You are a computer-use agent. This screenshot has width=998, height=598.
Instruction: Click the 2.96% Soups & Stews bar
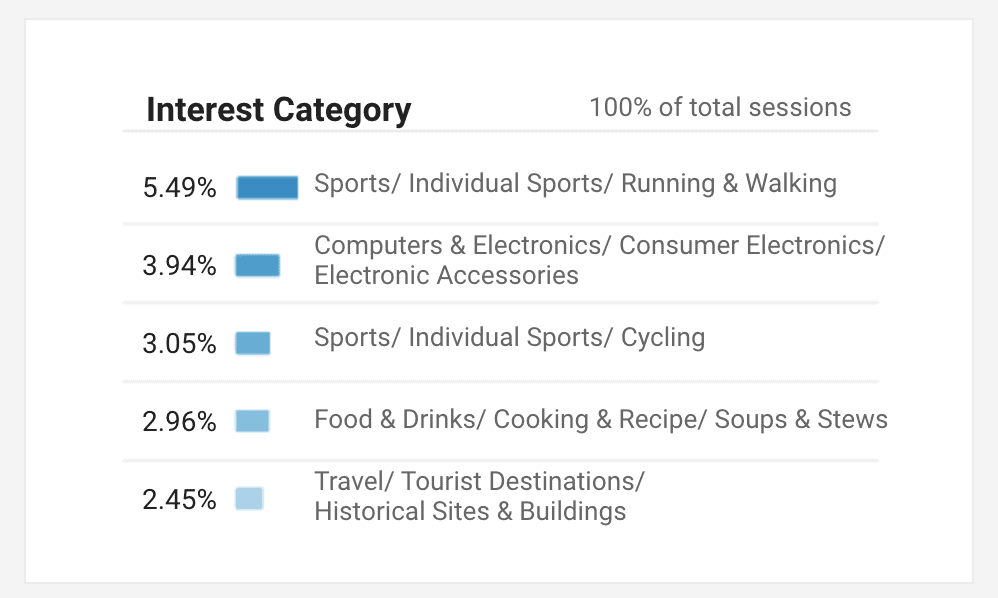coord(252,421)
